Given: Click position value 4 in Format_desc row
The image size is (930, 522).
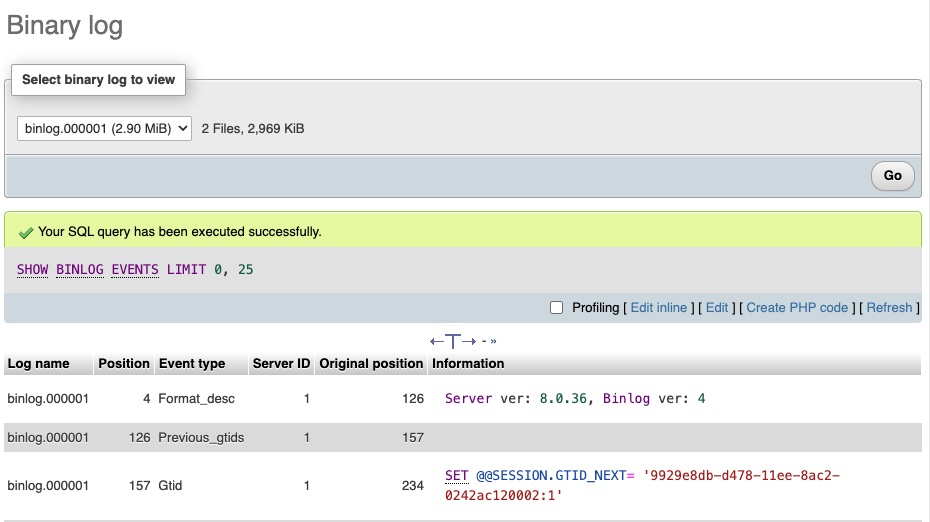Looking at the screenshot, I should coord(146,399).
